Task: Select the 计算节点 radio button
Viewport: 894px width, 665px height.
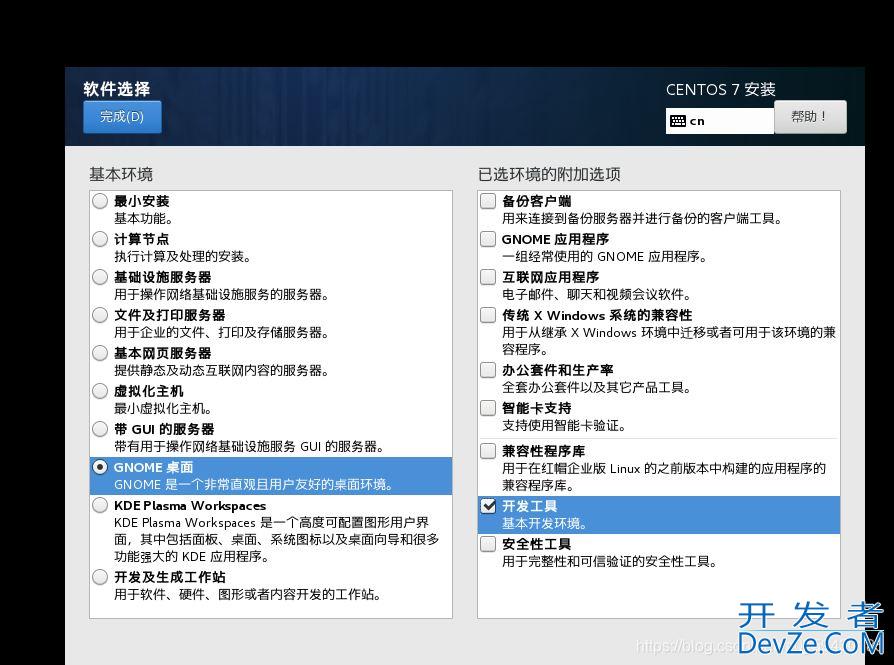Action: (x=100, y=239)
